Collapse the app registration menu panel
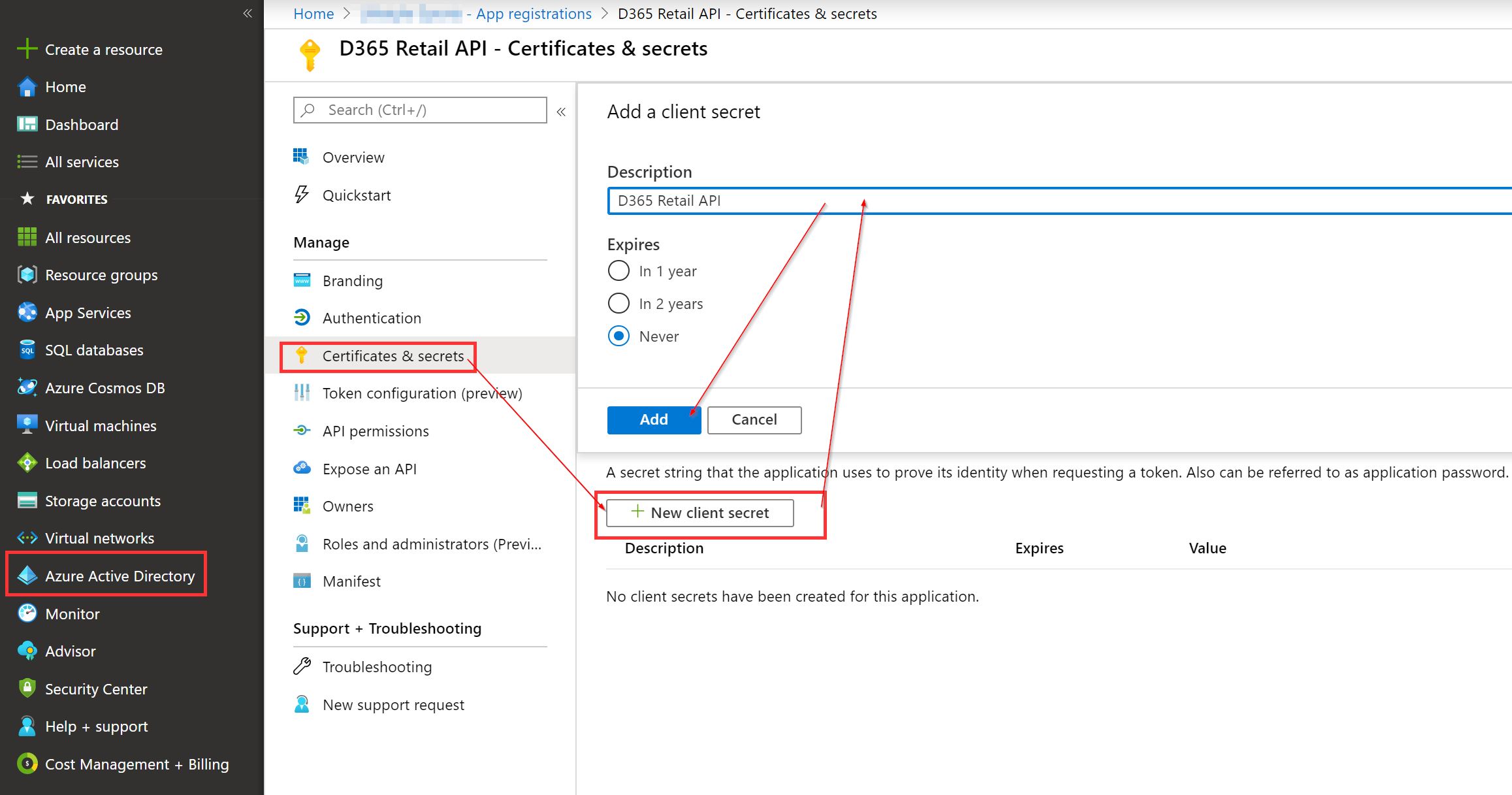 pos(561,112)
